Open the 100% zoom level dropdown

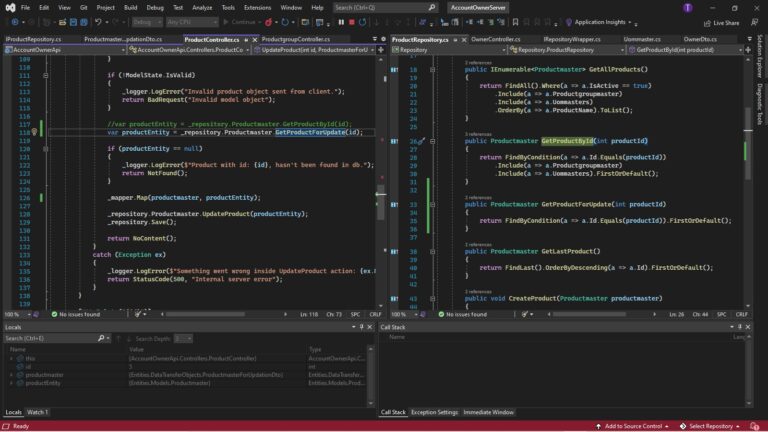(x=14, y=314)
